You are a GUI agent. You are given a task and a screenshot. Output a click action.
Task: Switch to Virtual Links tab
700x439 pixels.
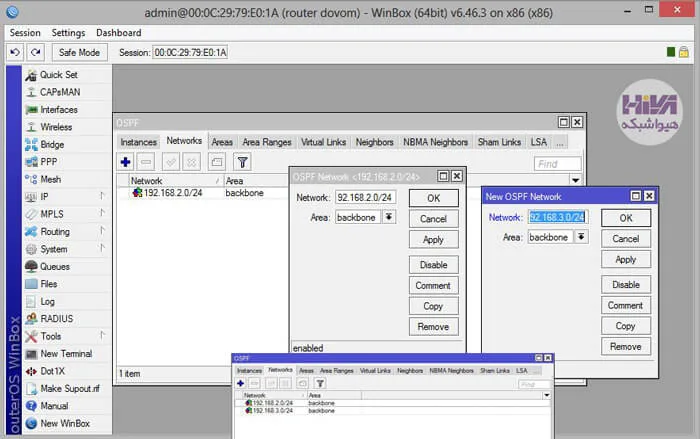click(323, 142)
